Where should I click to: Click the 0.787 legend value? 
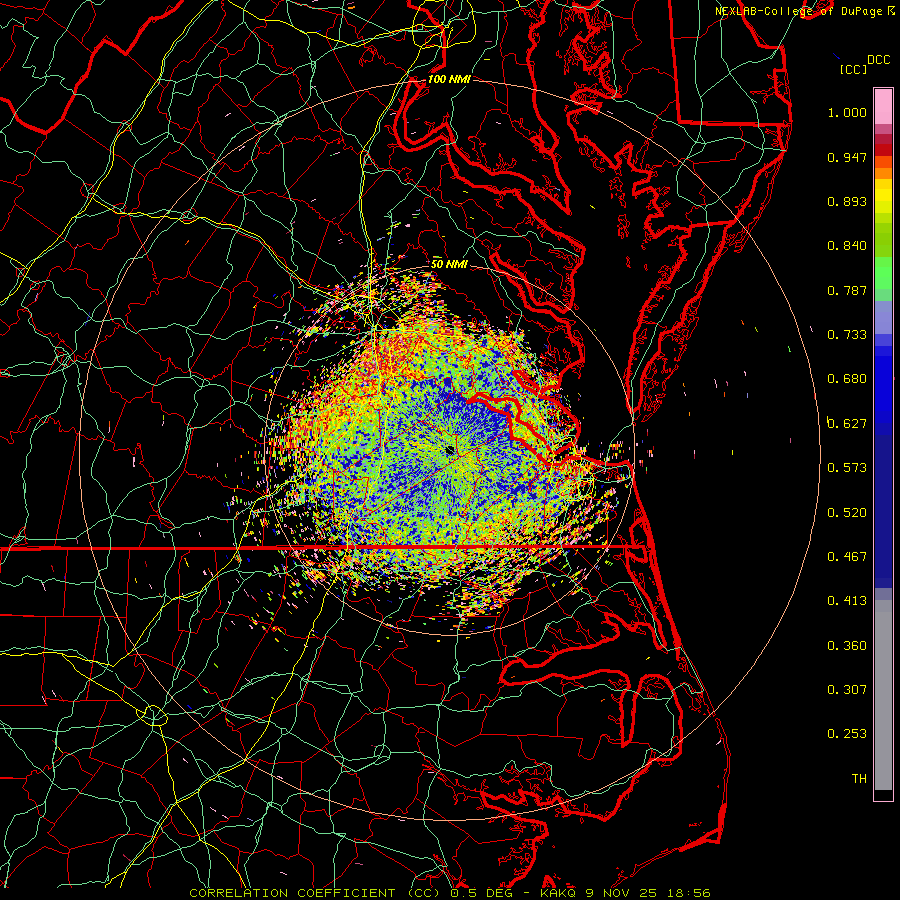[847, 290]
